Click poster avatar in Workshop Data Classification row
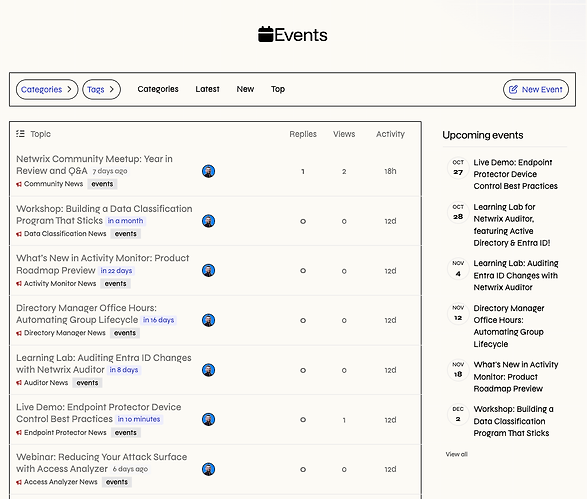This screenshot has width=587, height=499. (x=209, y=221)
